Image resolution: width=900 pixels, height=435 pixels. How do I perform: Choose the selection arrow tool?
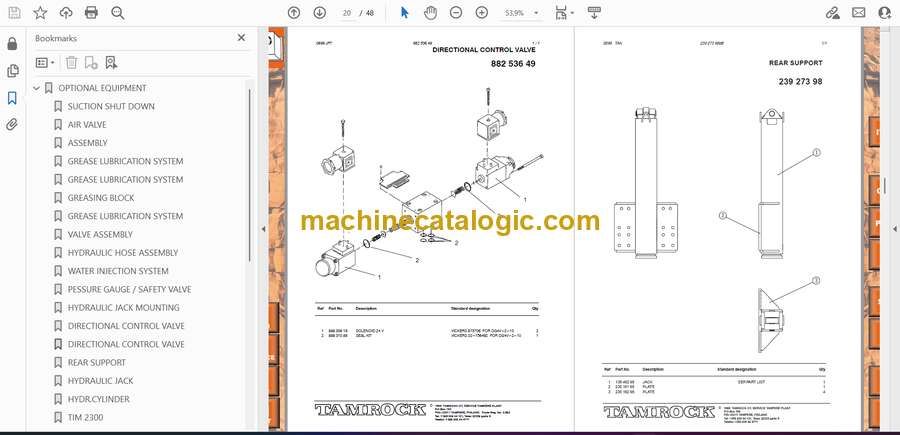[405, 13]
